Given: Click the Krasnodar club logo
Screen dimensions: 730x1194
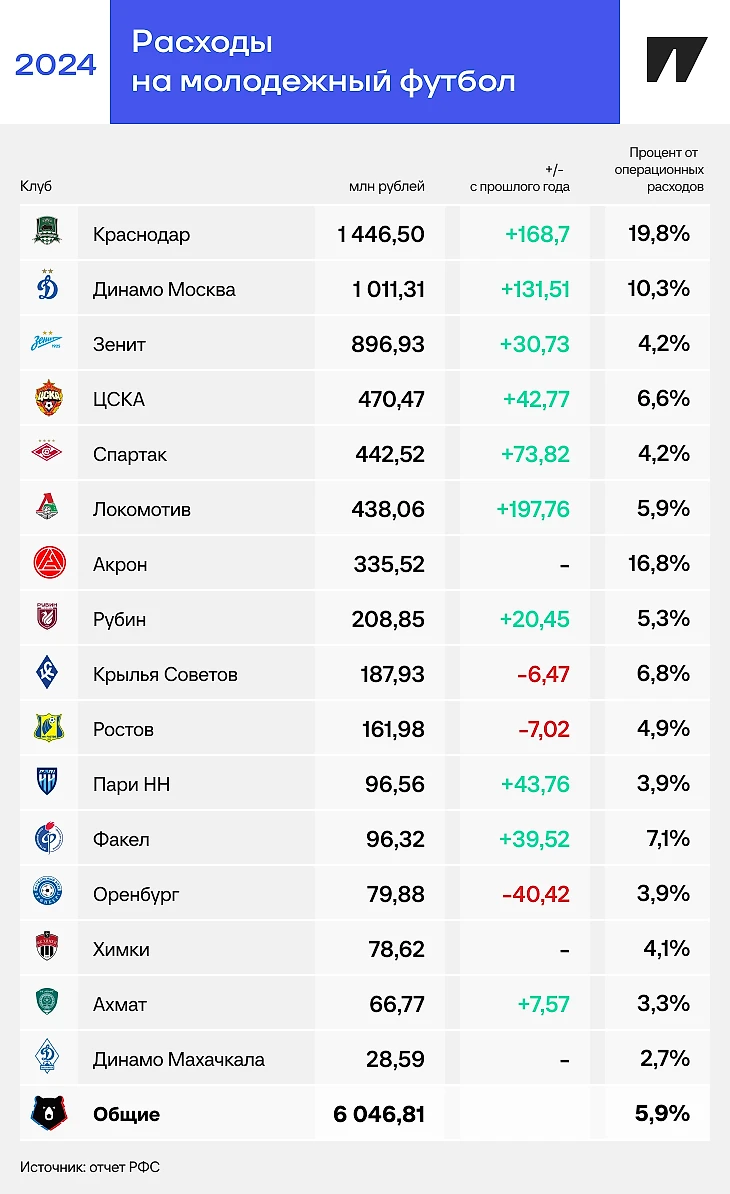Looking at the screenshot, I should coord(47,231).
